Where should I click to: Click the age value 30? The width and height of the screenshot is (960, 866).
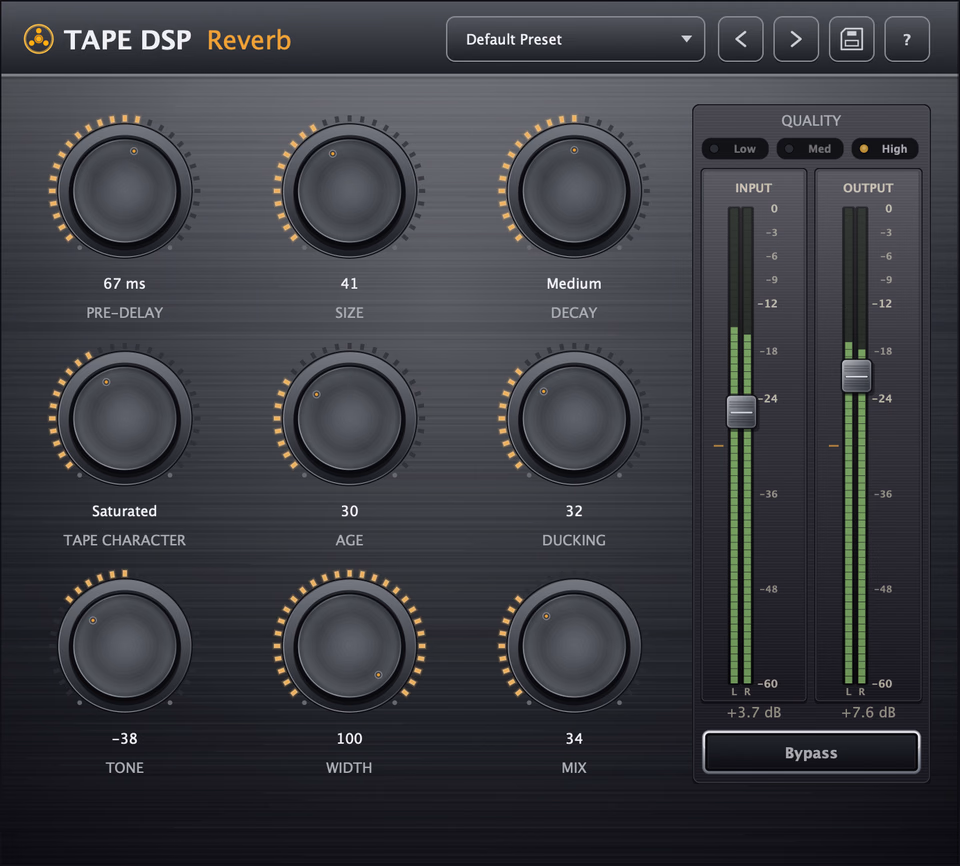(350, 511)
